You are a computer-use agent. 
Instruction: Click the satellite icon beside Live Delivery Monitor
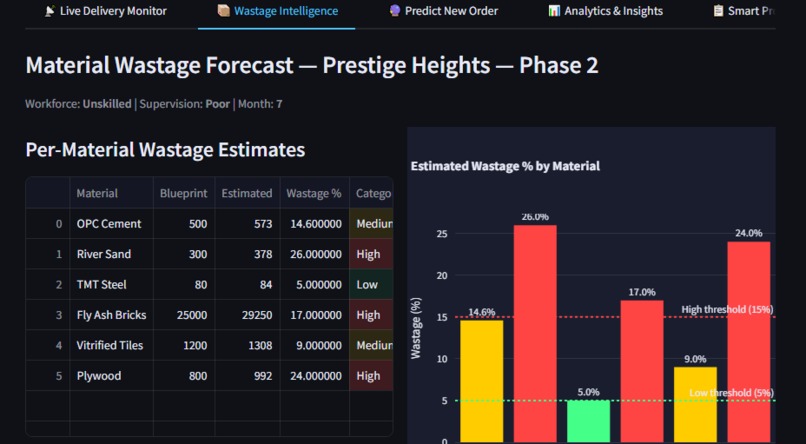coord(50,11)
